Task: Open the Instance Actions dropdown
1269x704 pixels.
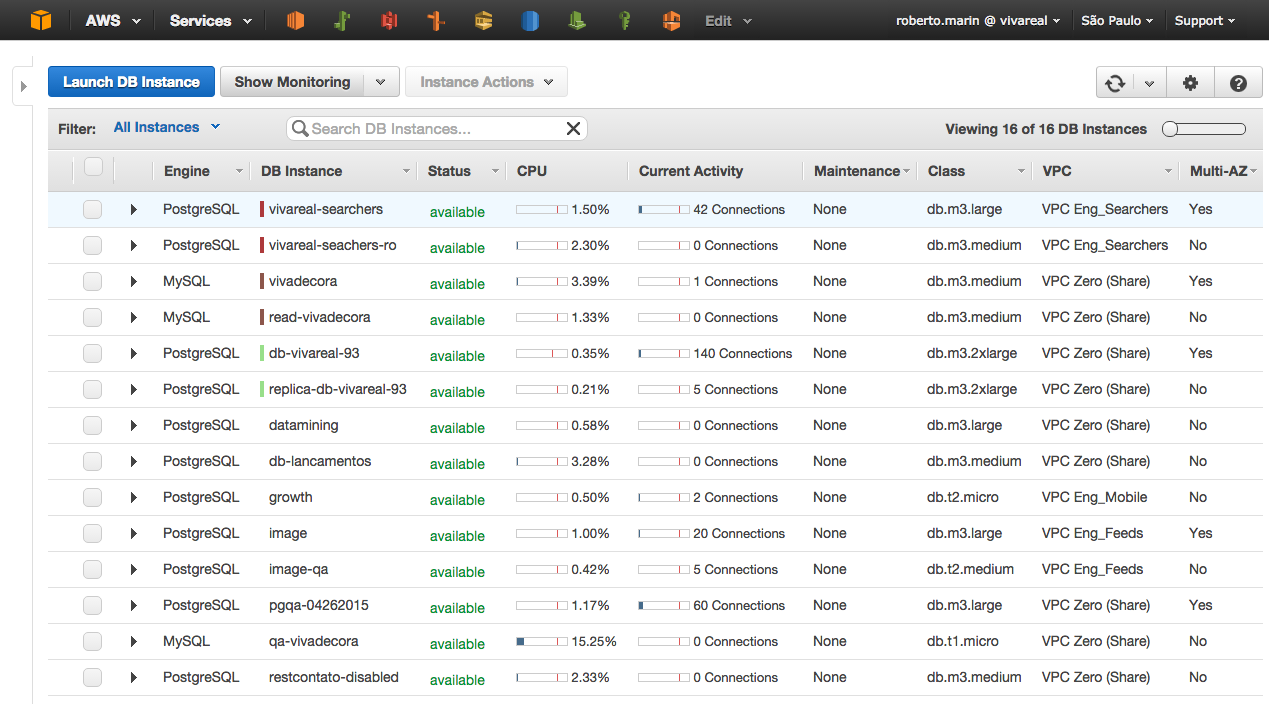Action: 486,82
